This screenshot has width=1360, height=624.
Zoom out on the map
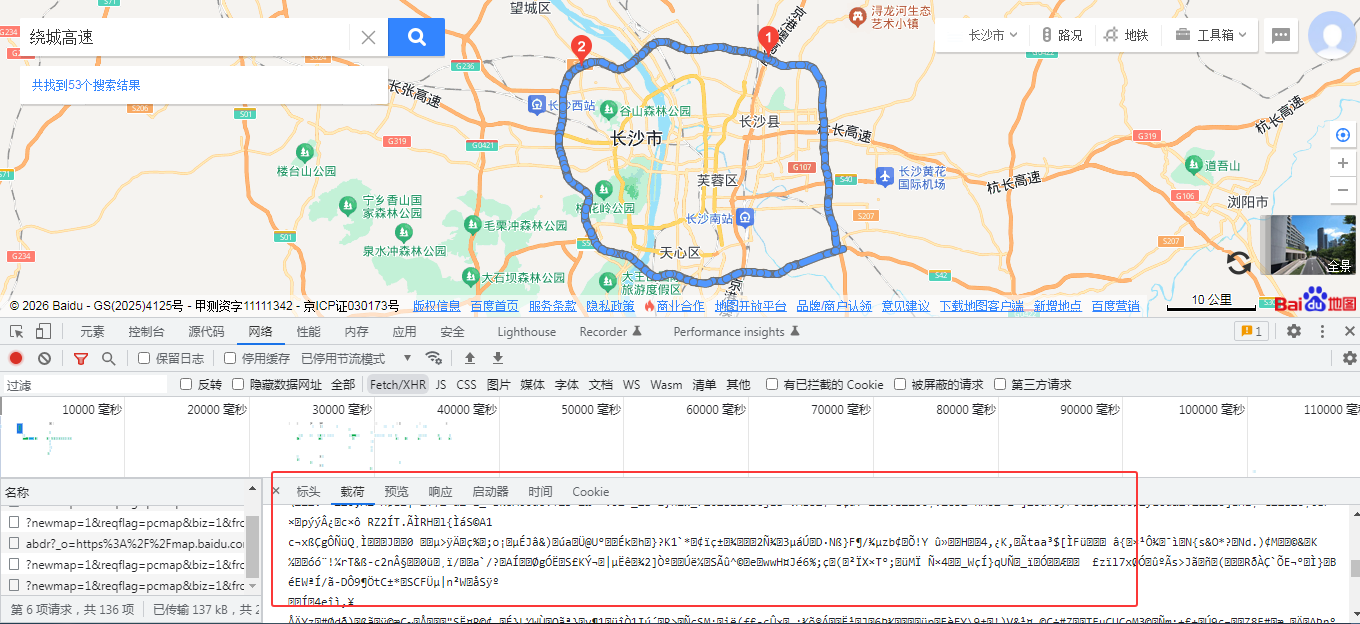click(x=1343, y=189)
